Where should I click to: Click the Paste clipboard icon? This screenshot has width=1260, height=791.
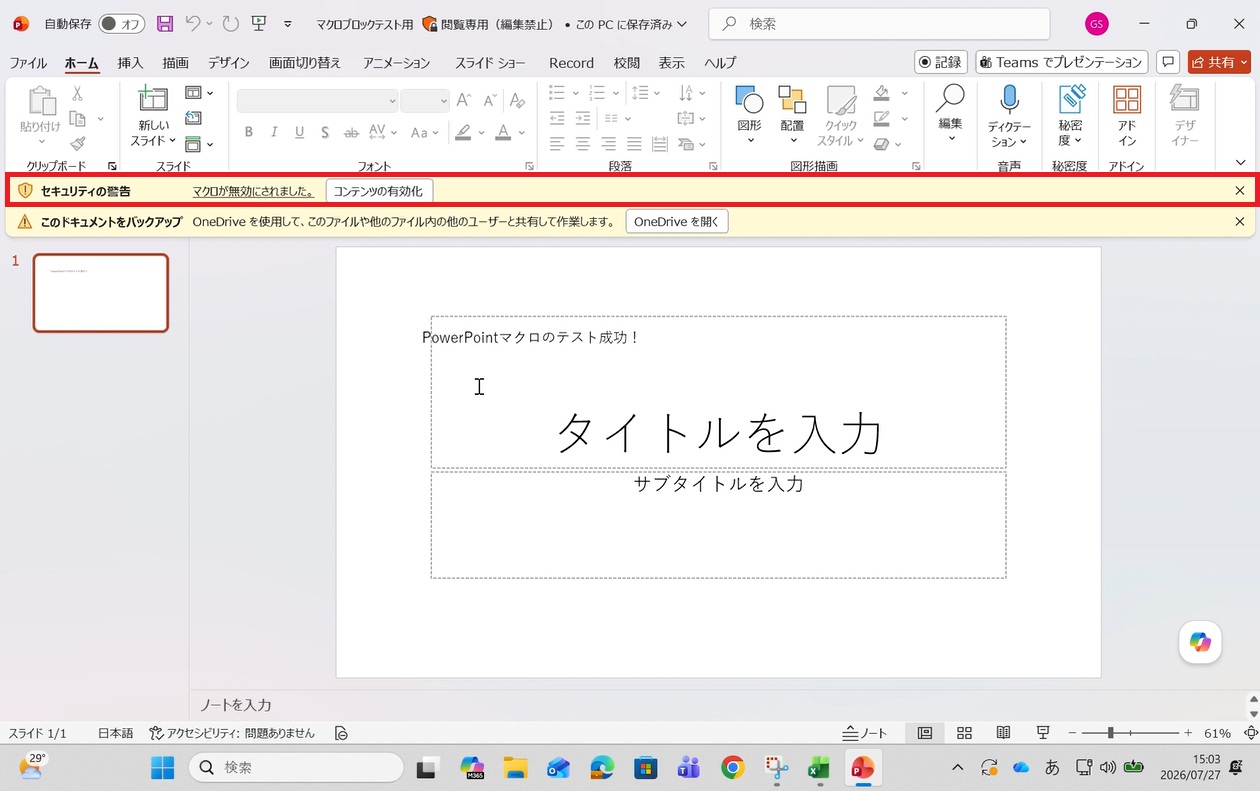point(41,102)
